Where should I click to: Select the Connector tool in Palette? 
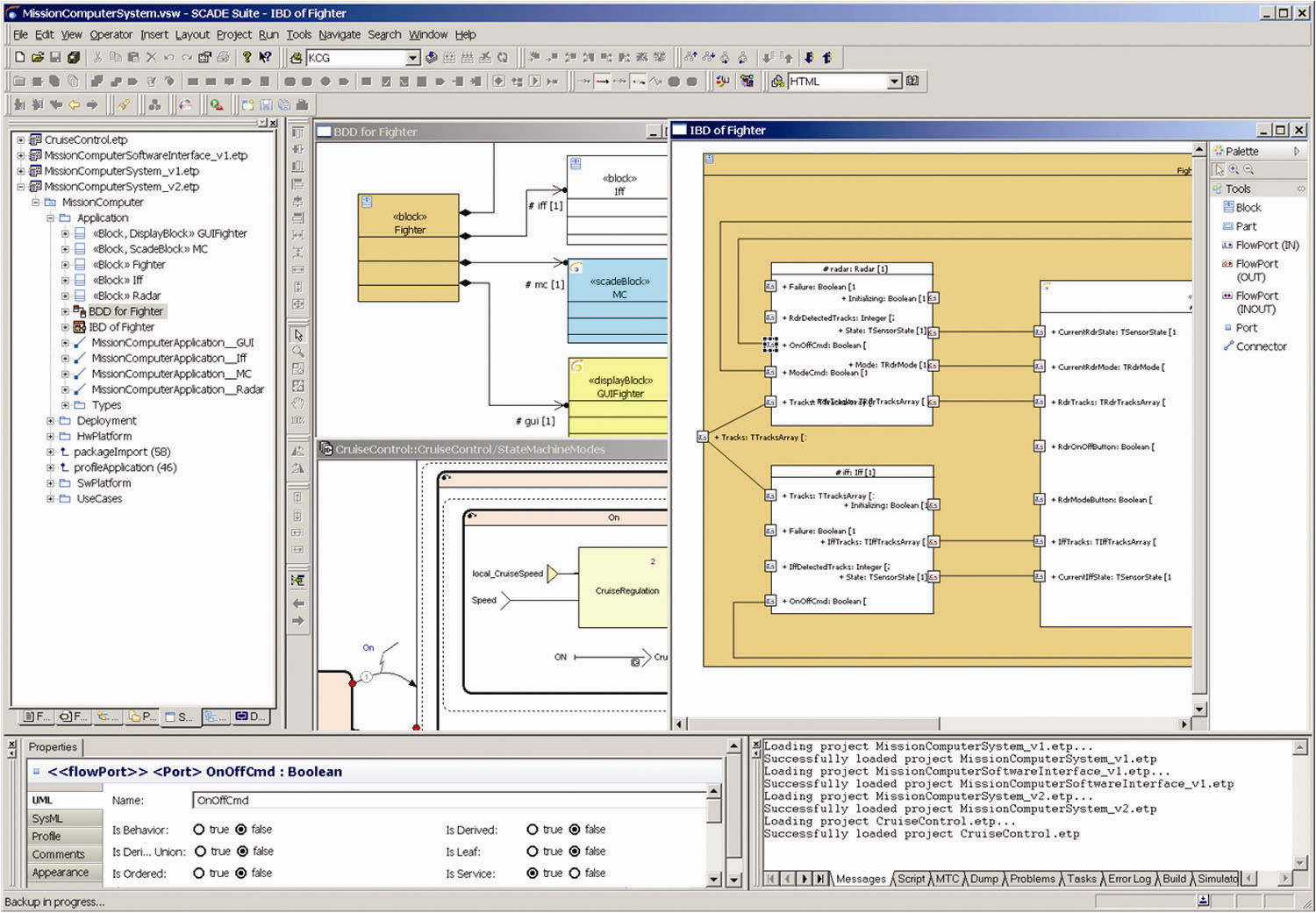(1255, 346)
